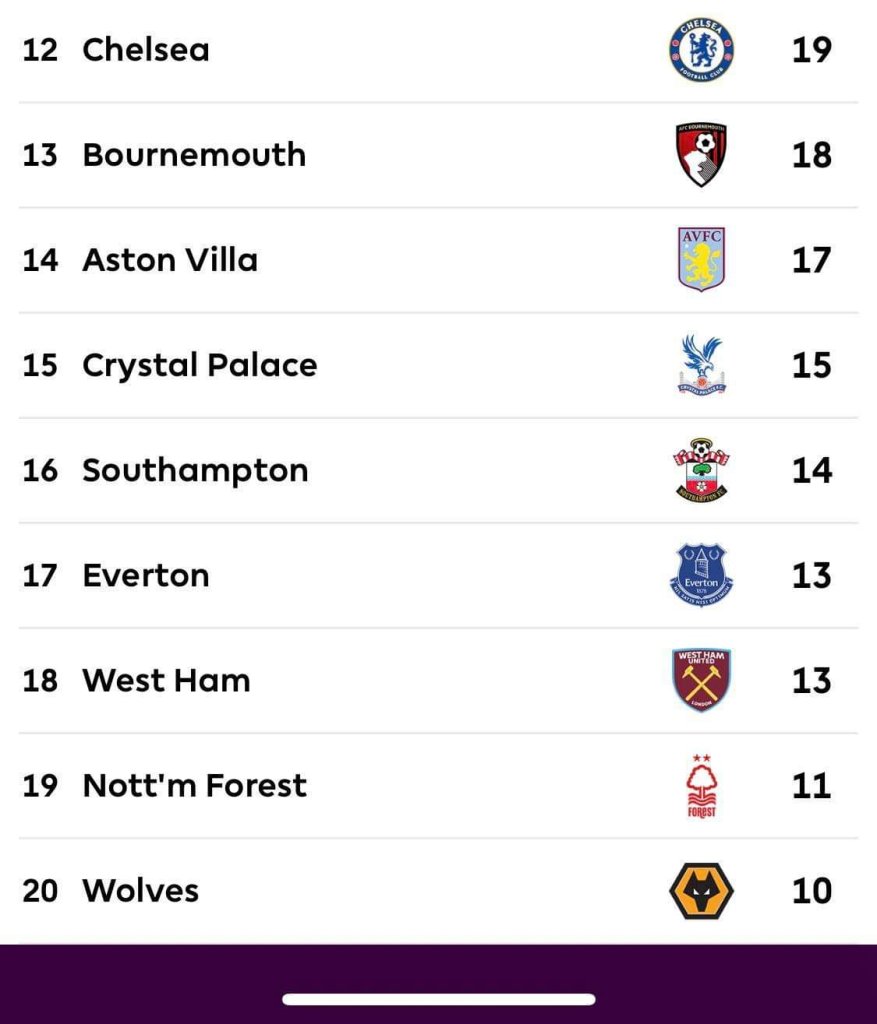Viewport: 877px width, 1024px height.
Task: Open the West Ham team name
Action: 166,680
